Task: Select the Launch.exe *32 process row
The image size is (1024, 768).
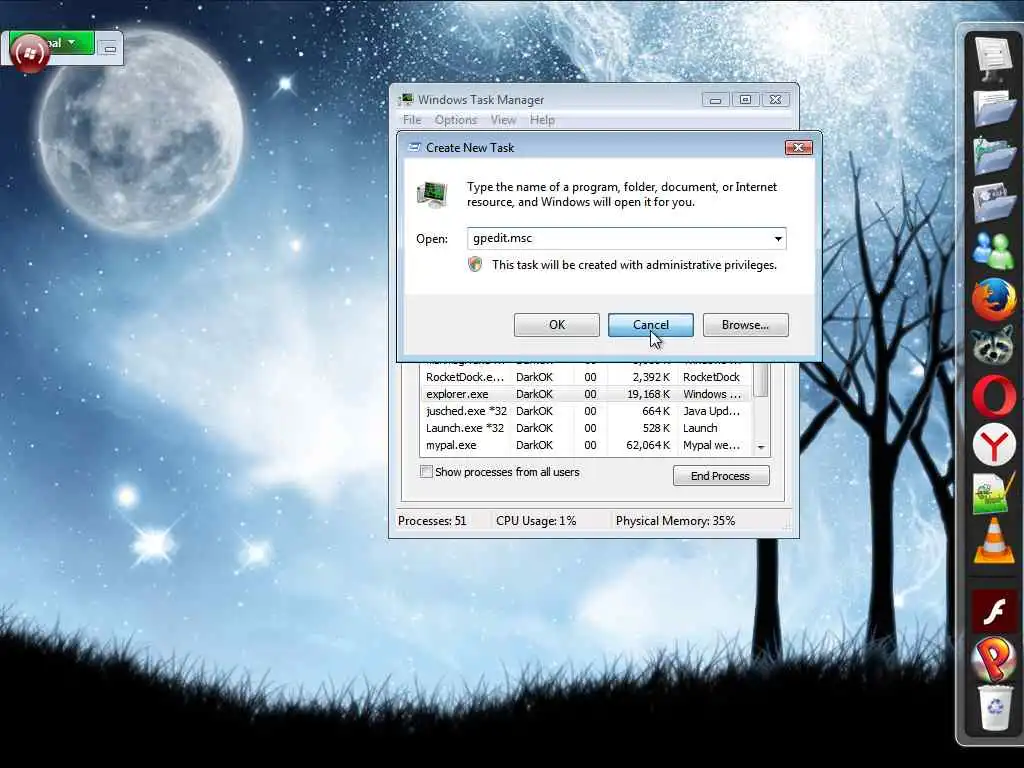Action: [586, 428]
